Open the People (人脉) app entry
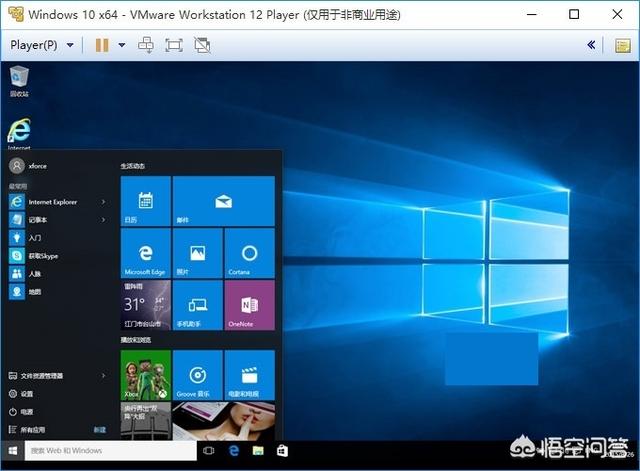640x471 pixels. (57, 274)
